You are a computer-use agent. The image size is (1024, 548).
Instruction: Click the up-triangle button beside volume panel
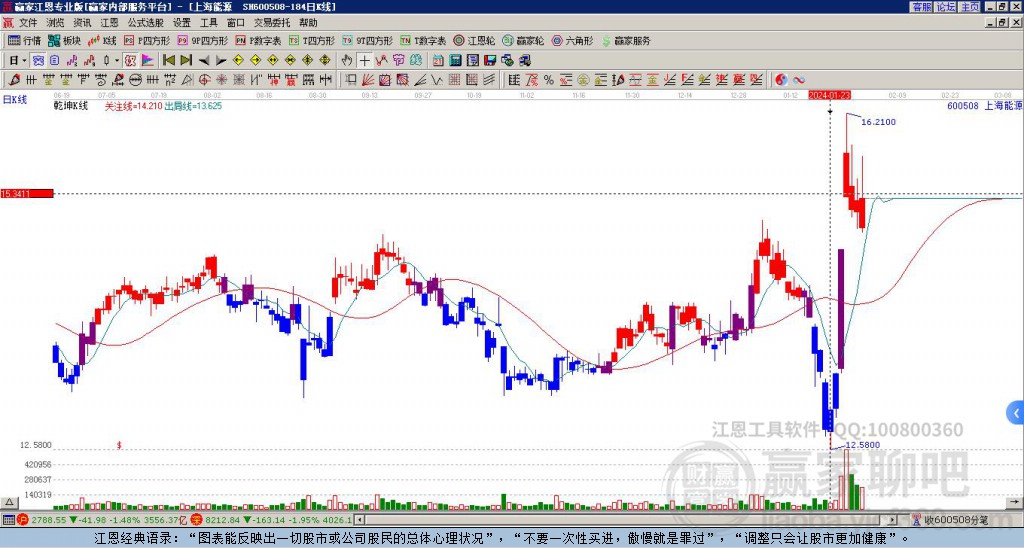click(8, 502)
